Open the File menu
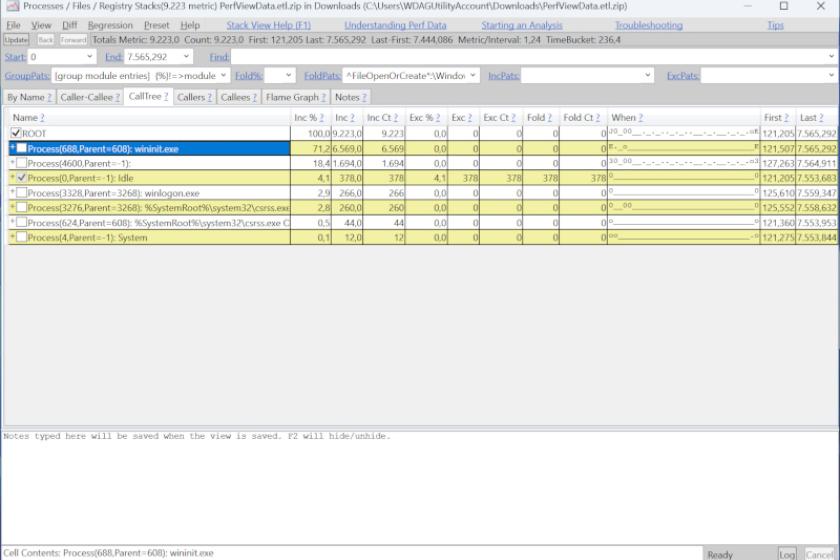Screen dimensions: 840x560 pyautogui.click(x=13, y=25)
